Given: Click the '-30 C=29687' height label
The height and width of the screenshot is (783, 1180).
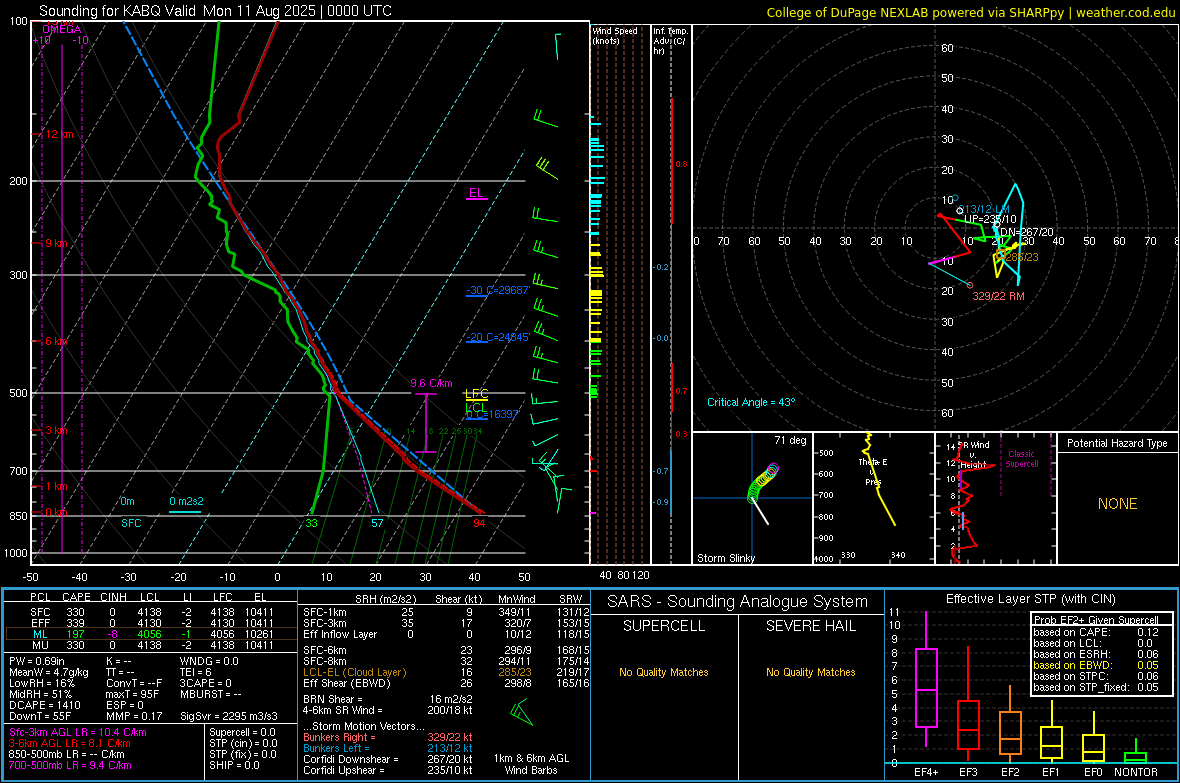Looking at the screenshot, I should 498,290.
